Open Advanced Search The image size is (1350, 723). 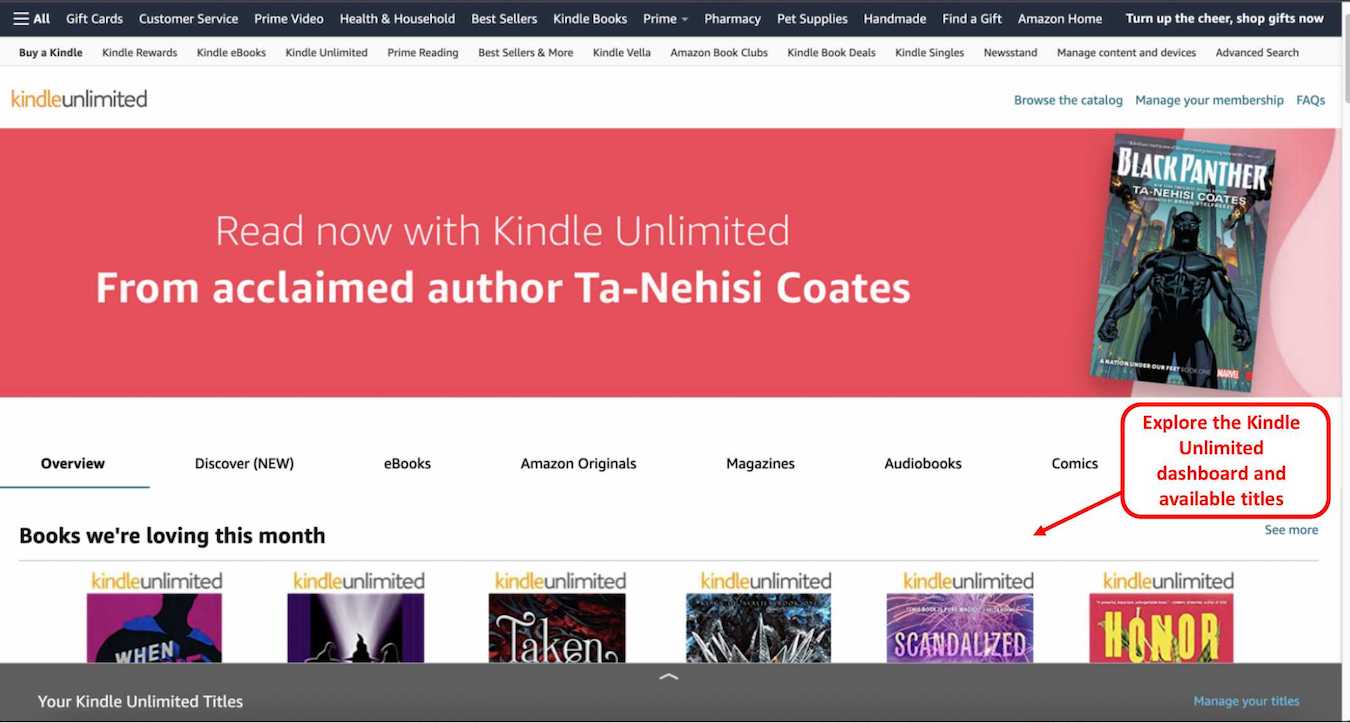(1257, 52)
